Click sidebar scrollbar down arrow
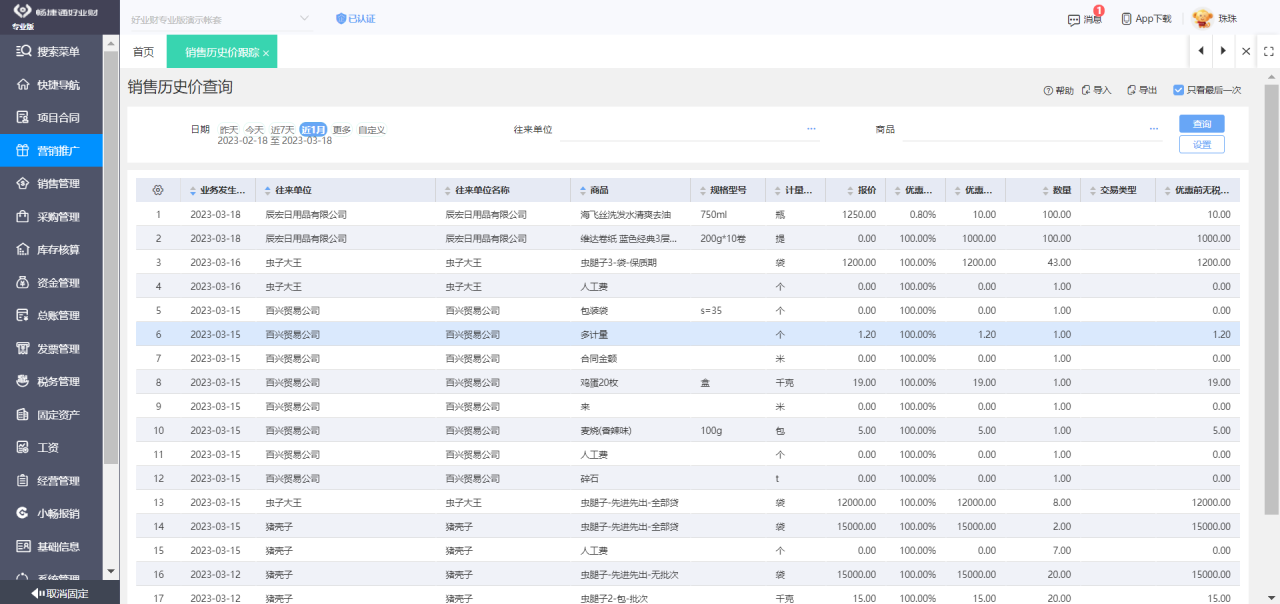The width and height of the screenshot is (1280, 604). coord(111,572)
